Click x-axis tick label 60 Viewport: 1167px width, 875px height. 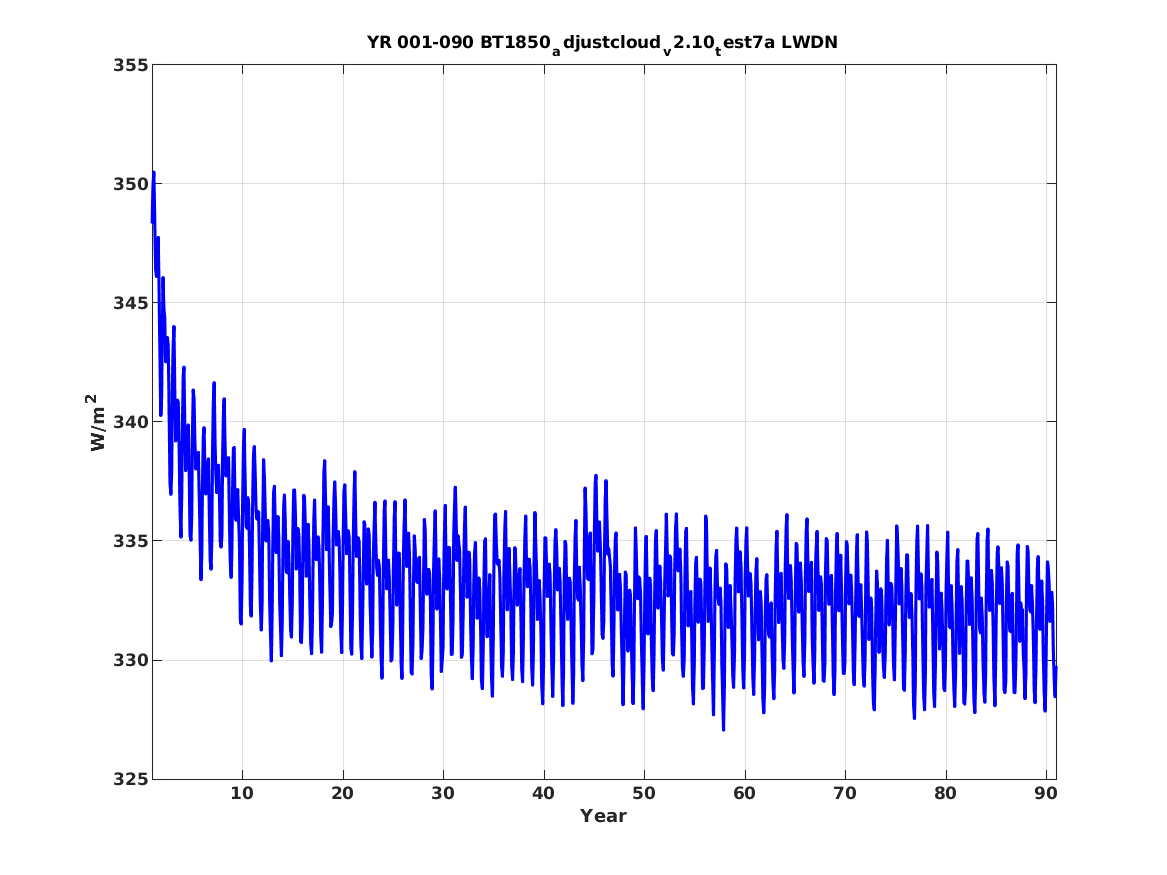pos(744,794)
